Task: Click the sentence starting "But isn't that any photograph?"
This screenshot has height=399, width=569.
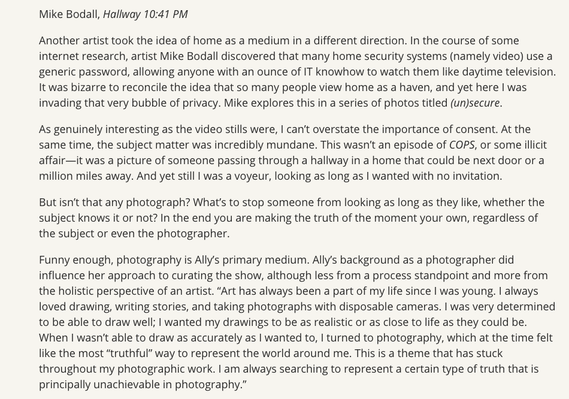Action: click(x=114, y=202)
